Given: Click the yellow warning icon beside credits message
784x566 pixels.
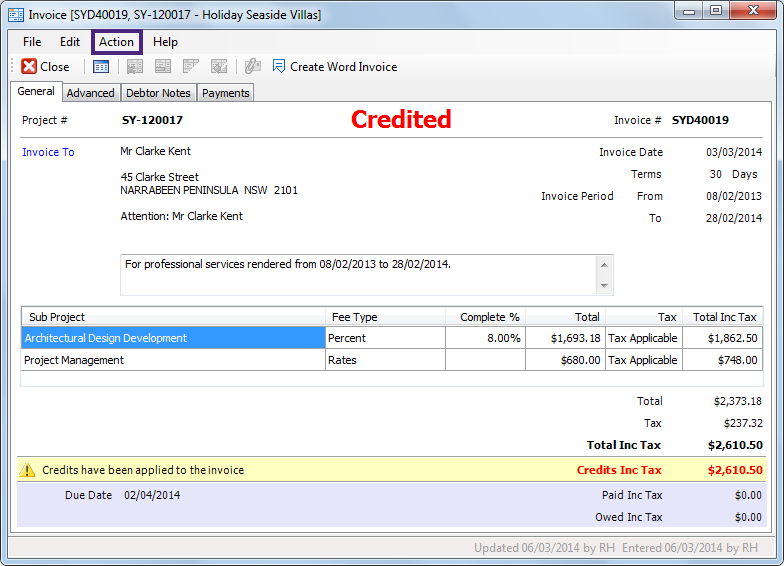Looking at the screenshot, I should (x=28, y=470).
